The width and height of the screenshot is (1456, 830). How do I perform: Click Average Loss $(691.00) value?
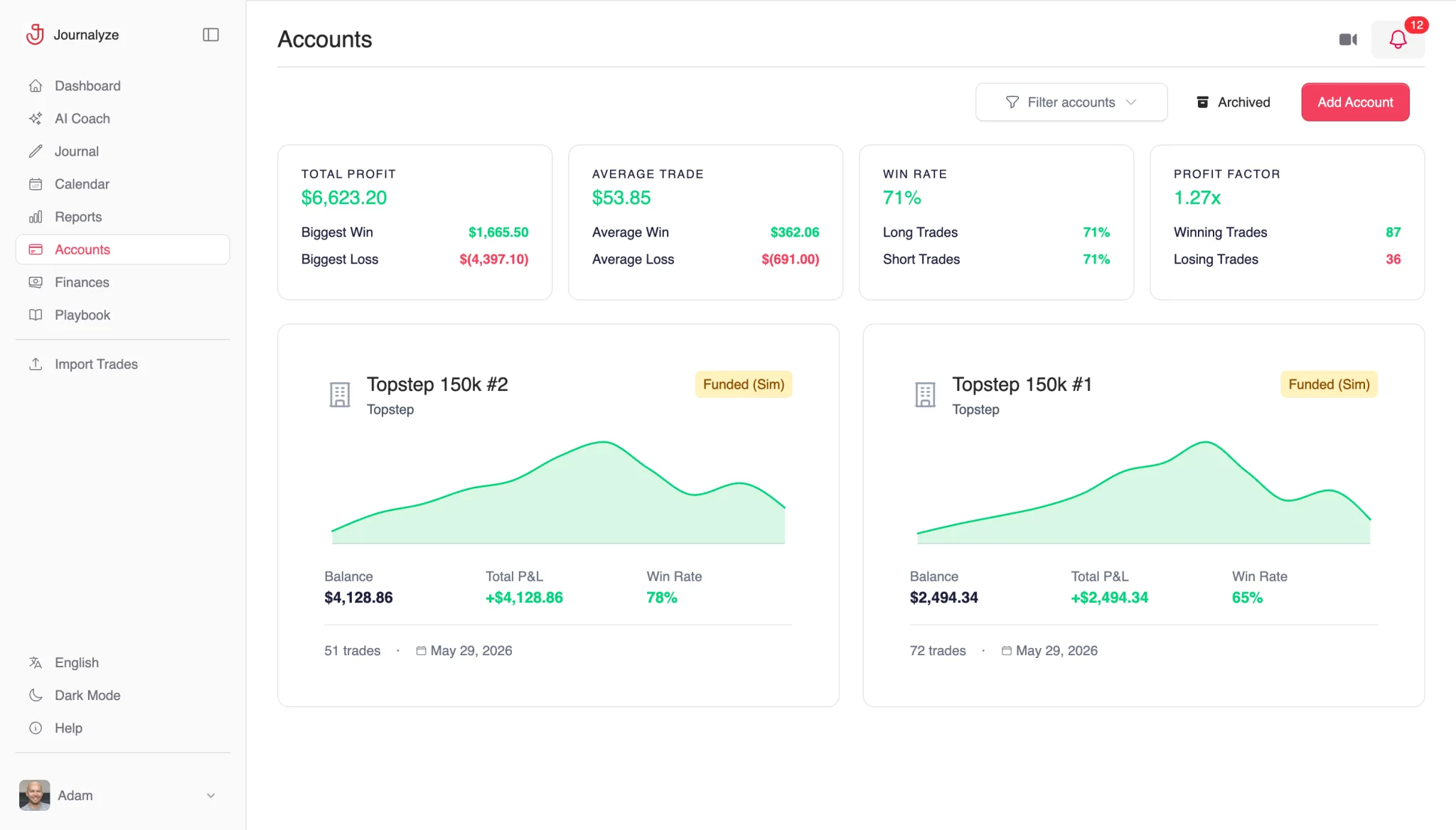tap(790, 259)
